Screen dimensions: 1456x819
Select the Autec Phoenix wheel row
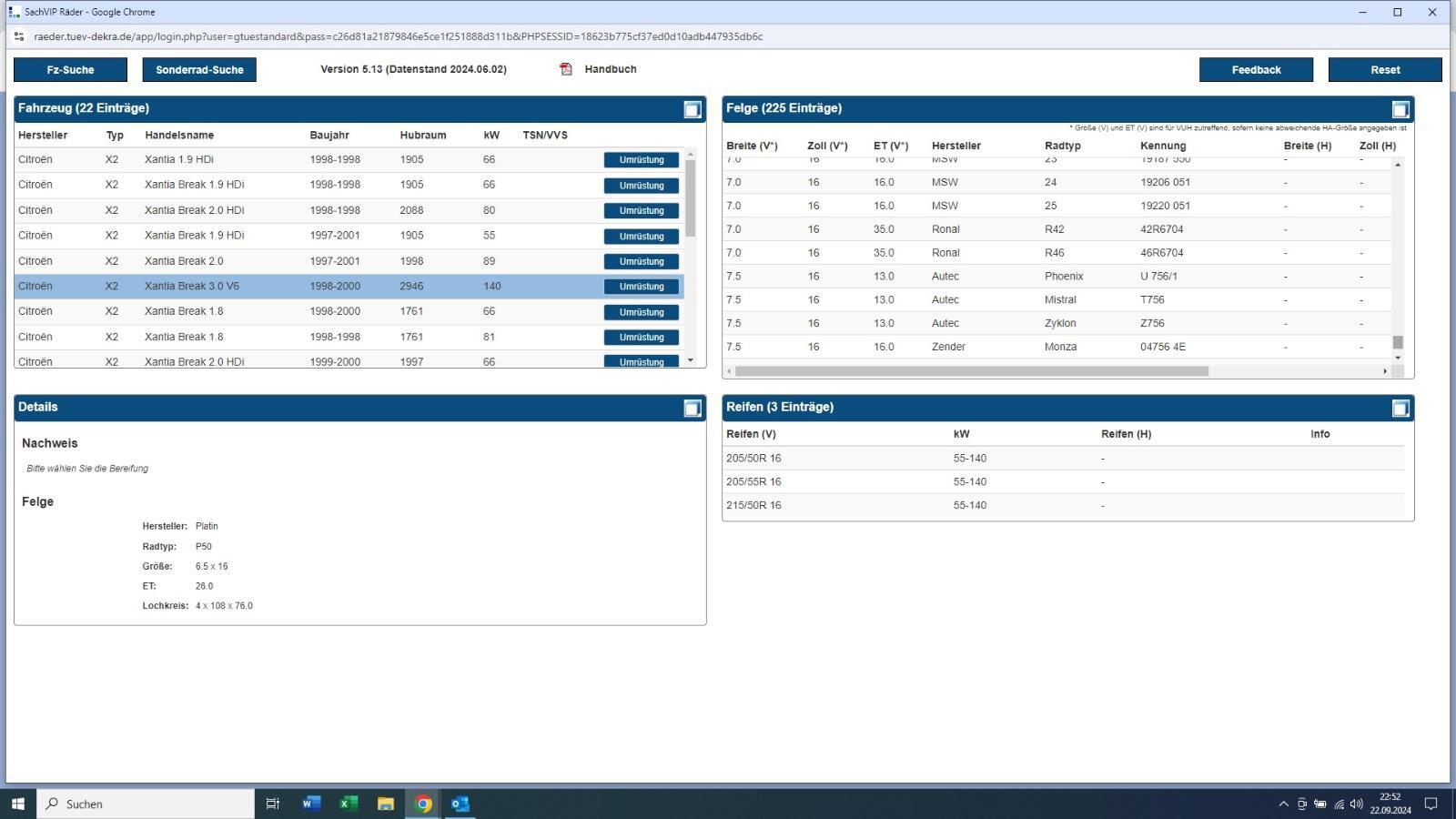pyautogui.click(x=1057, y=277)
